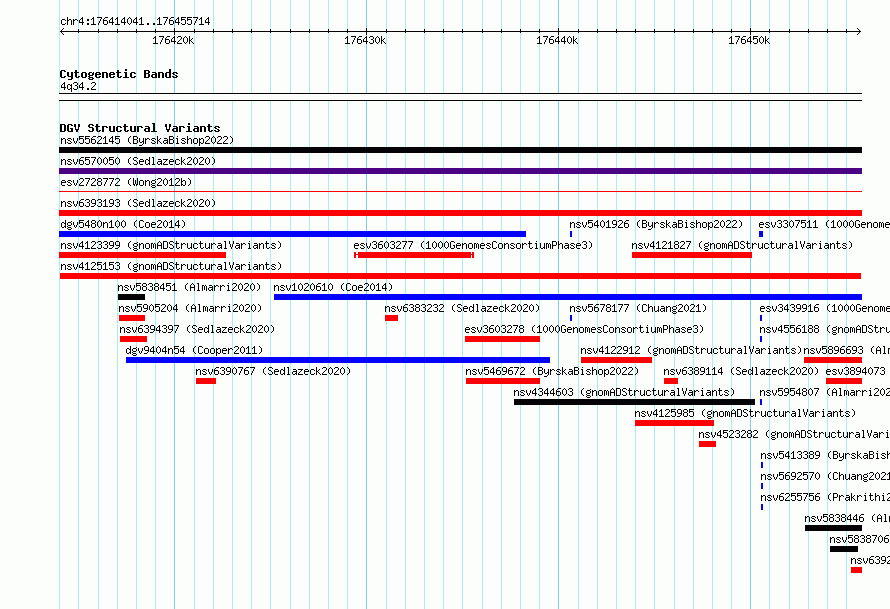Open esv3603277 1000GenomesConsortiumPhase3 label
890x609 pixels.
pos(473,245)
